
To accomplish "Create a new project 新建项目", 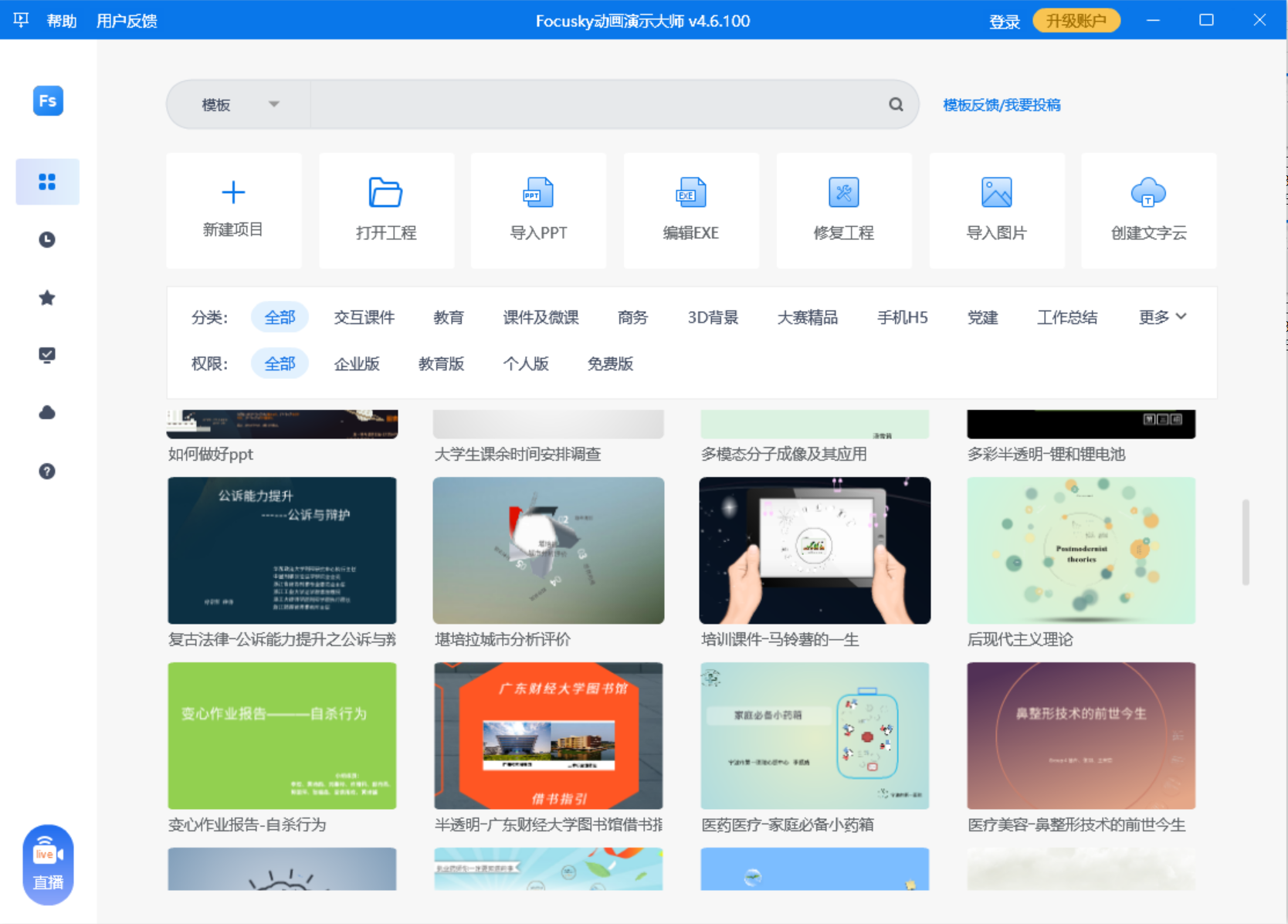I will coord(233,210).
